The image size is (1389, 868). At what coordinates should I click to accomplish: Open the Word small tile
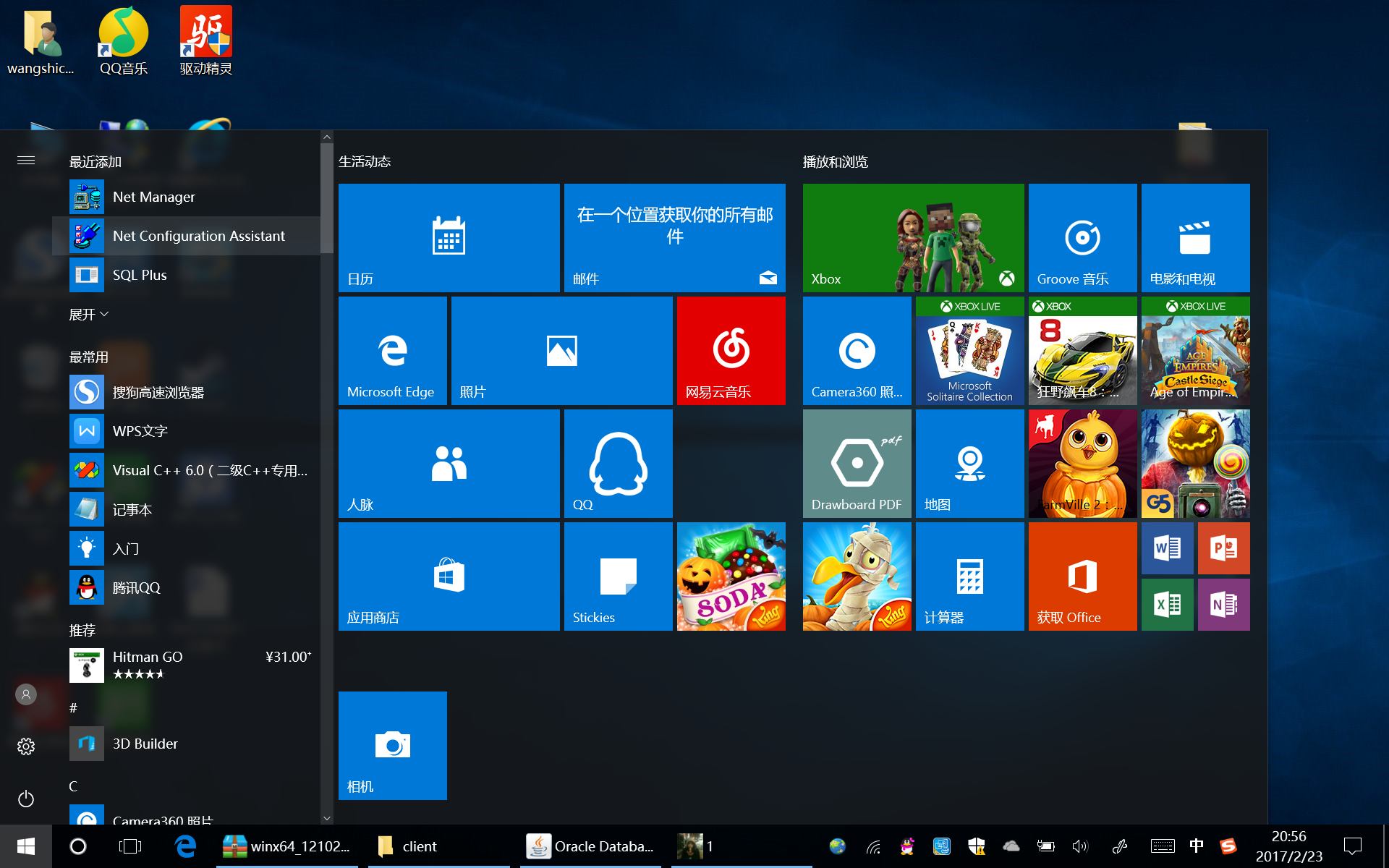(1167, 548)
